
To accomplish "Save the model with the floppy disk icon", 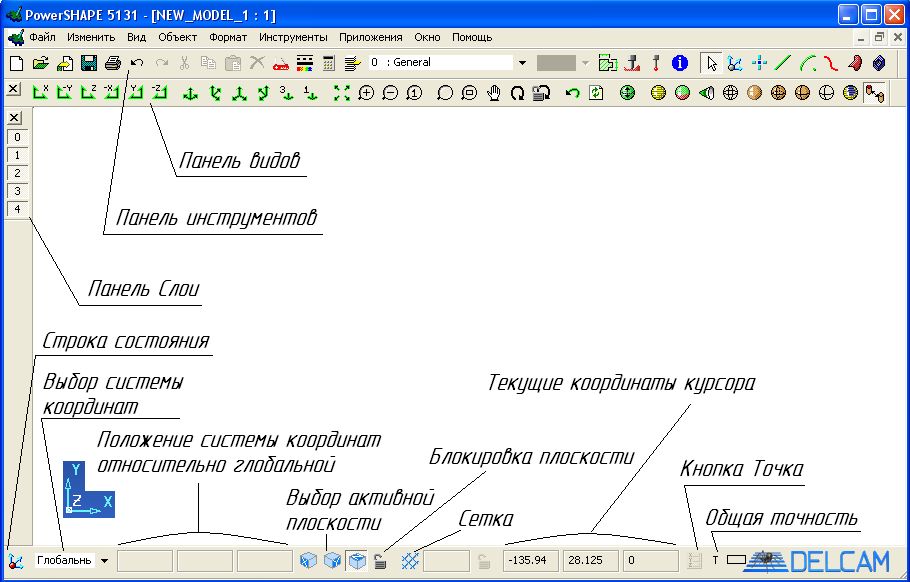I will 89,63.
